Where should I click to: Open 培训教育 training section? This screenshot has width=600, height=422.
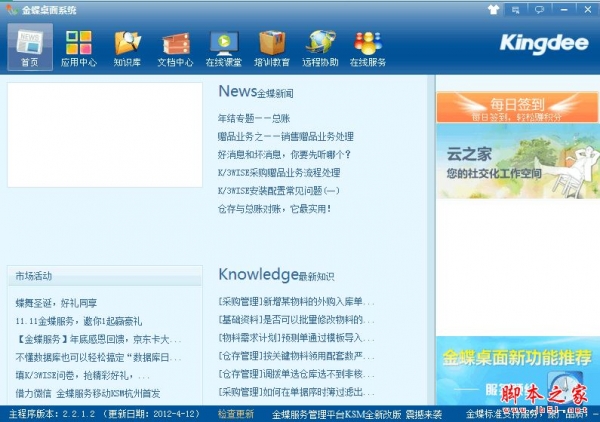pyautogui.click(x=272, y=48)
